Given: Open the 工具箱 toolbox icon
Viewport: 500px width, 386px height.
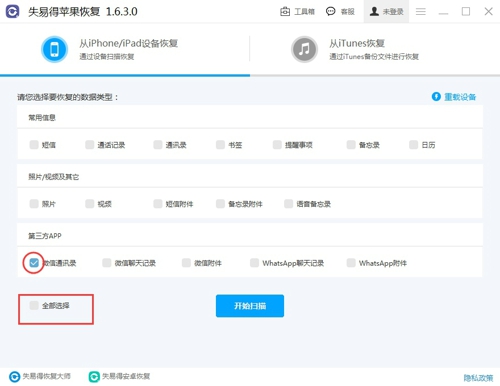Looking at the screenshot, I should pyautogui.click(x=285, y=12).
